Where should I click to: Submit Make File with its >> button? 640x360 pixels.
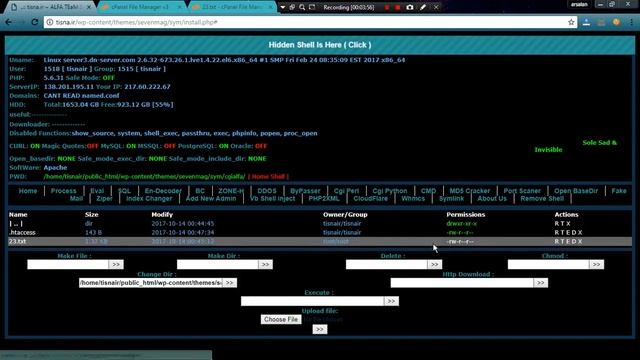[116, 264]
